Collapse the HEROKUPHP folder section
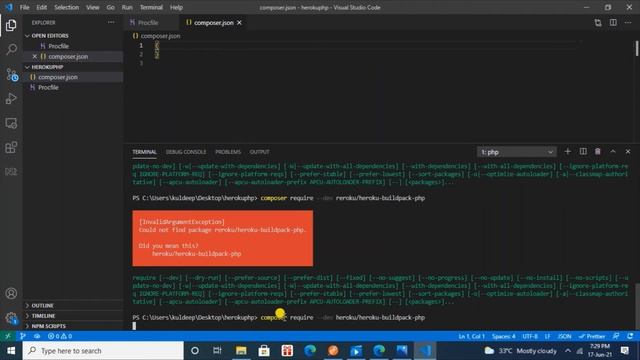Screen dimensions: 640x360 tap(73, 67)
